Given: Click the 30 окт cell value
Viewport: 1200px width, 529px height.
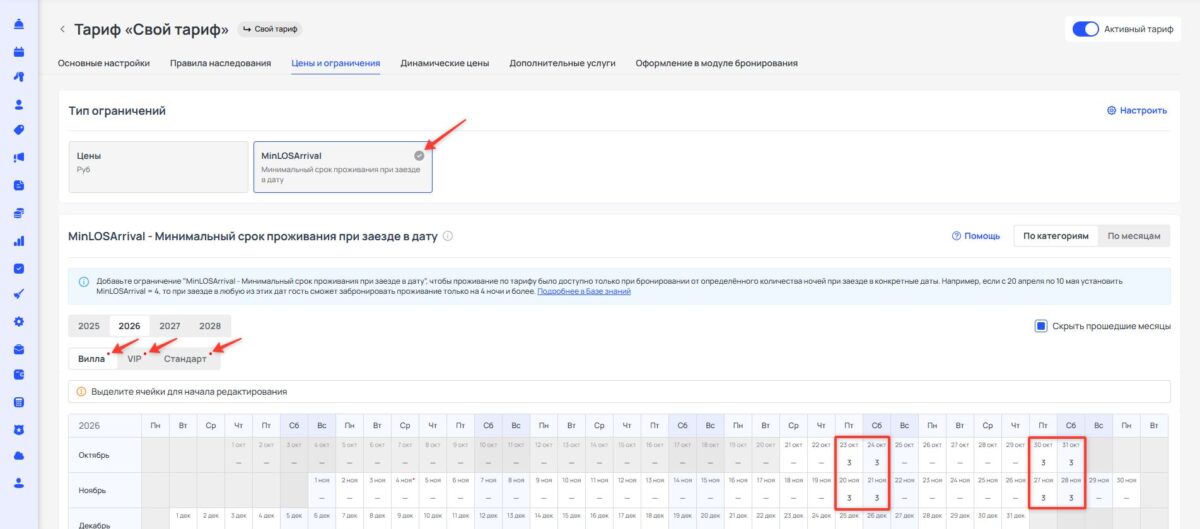Looking at the screenshot, I should click(x=1043, y=462).
